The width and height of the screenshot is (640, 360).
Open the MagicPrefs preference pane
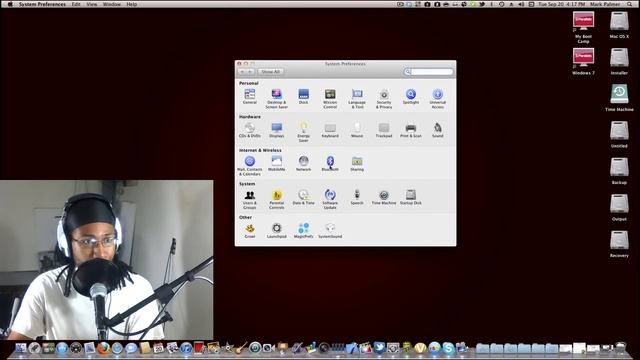[303, 231]
